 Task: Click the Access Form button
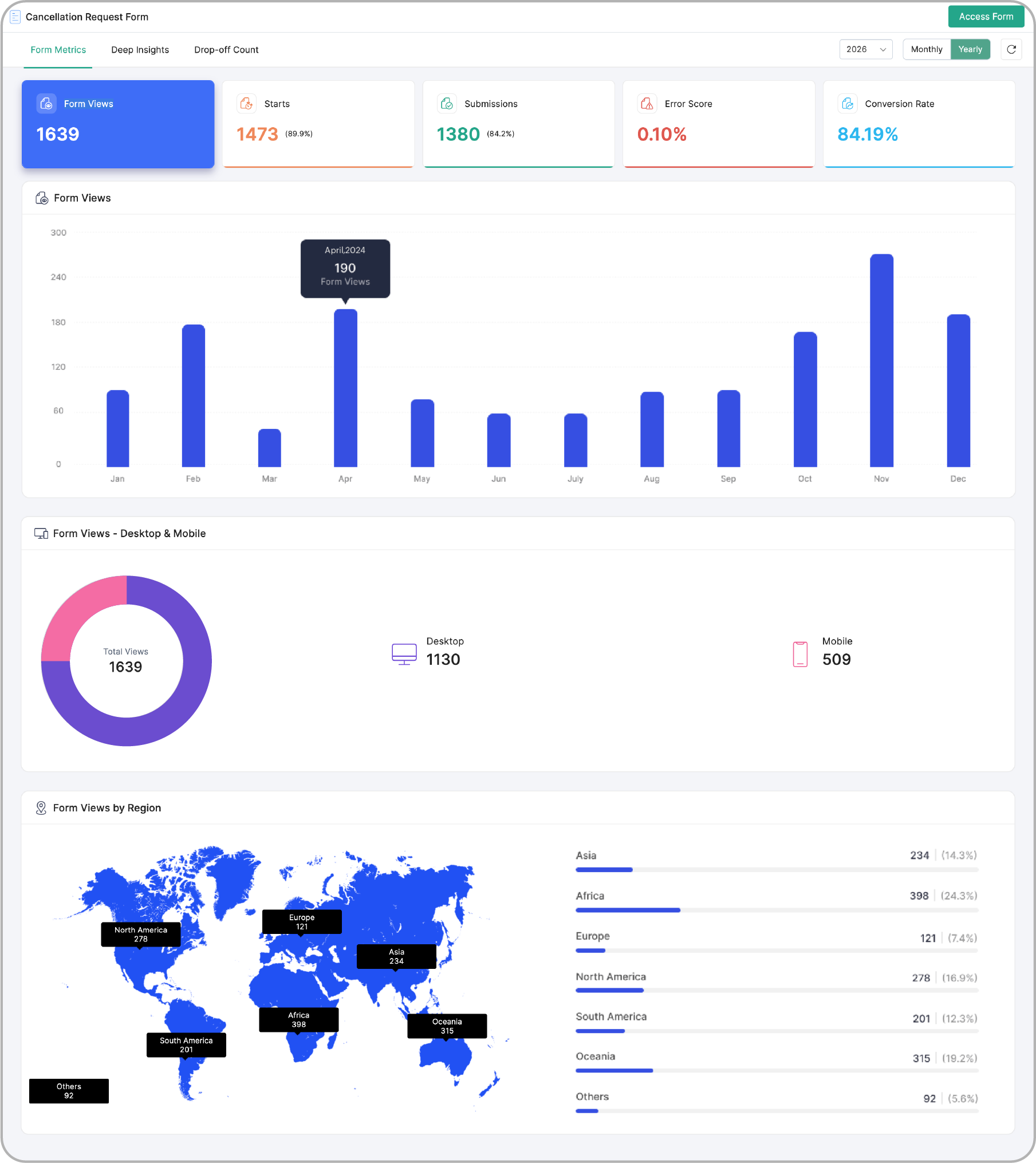point(986,17)
